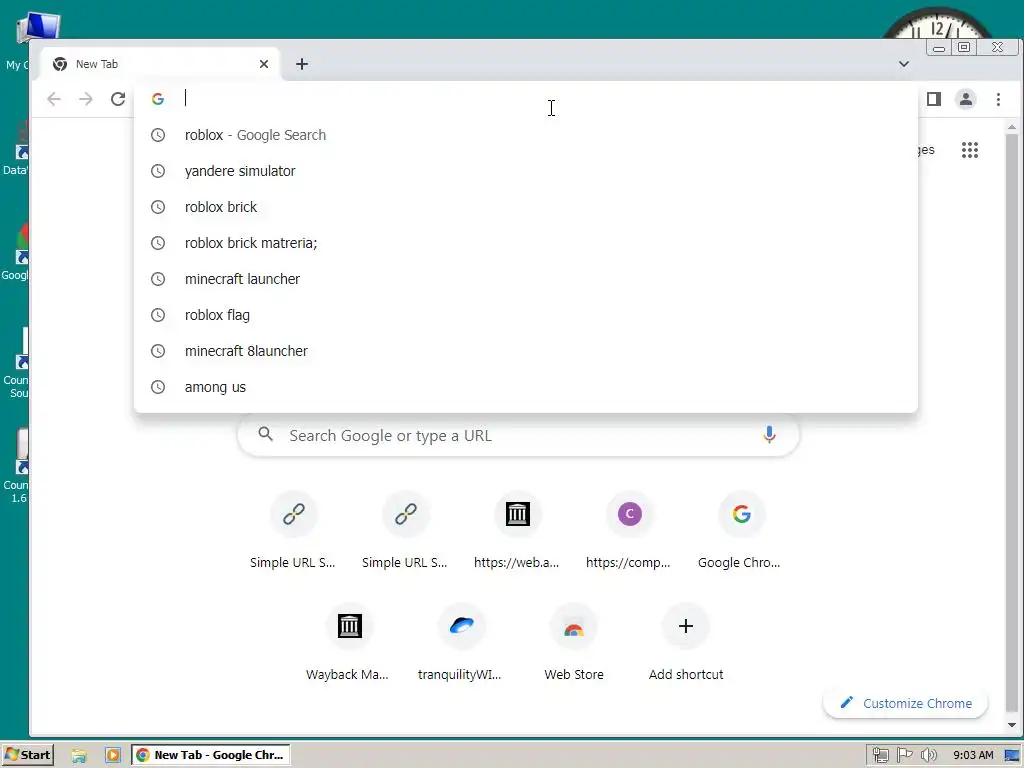Click the 9:03 AM taskbar clock
The width and height of the screenshot is (1024, 768).
tap(973, 756)
